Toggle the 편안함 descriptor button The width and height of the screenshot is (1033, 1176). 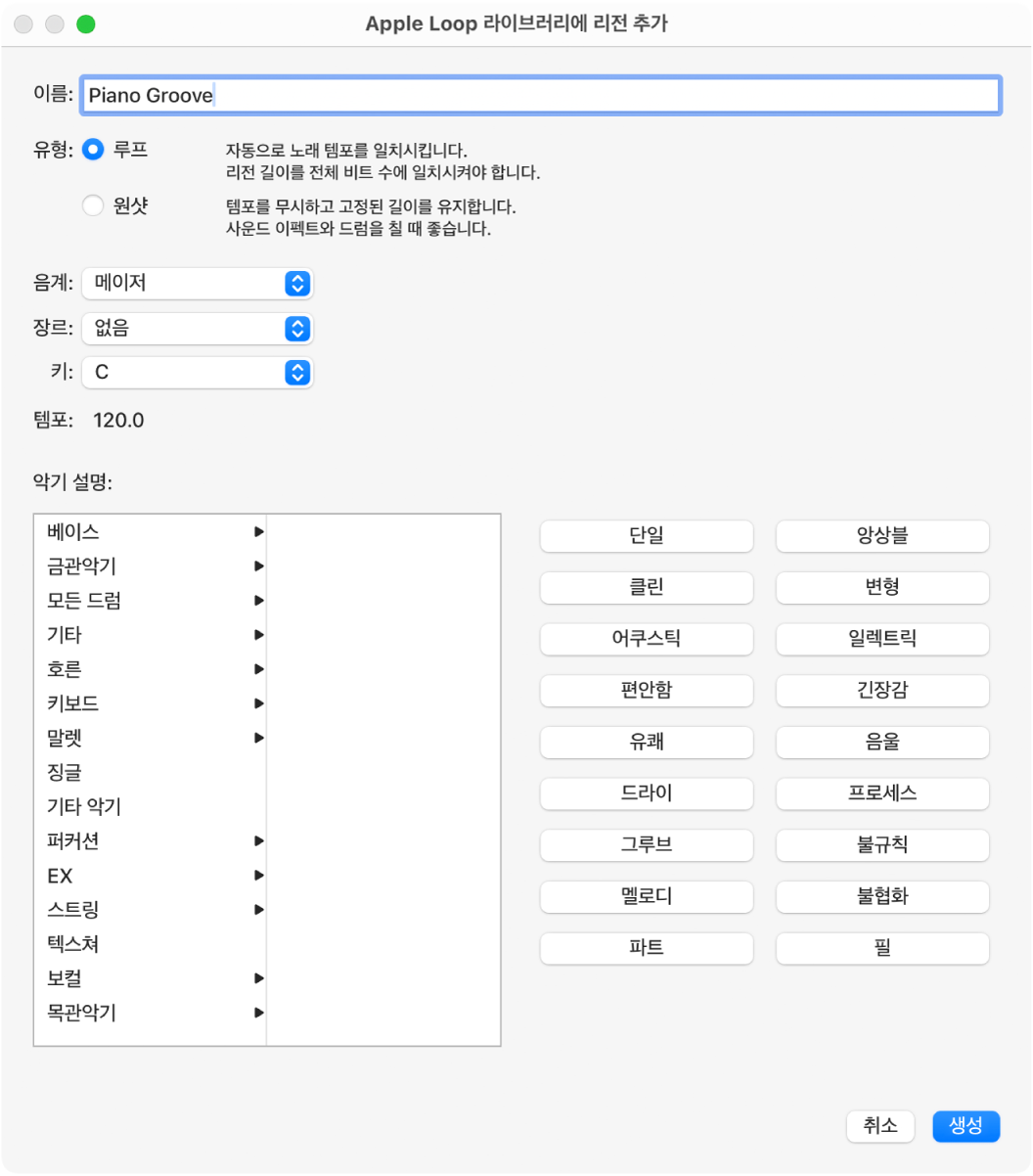(x=647, y=690)
